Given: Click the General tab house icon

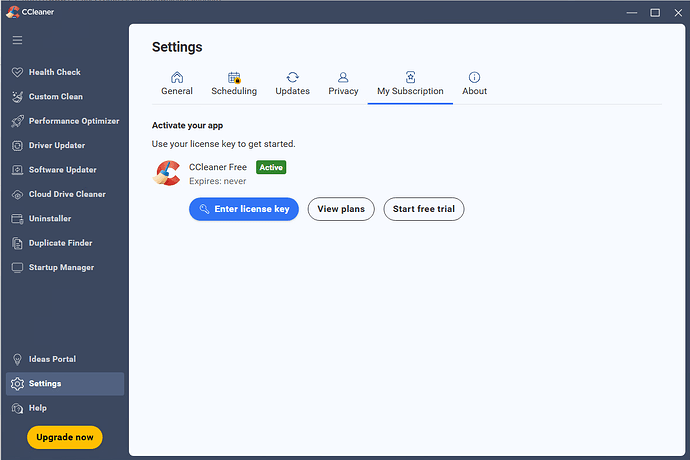Looking at the screenshot, I should [177, 77].
